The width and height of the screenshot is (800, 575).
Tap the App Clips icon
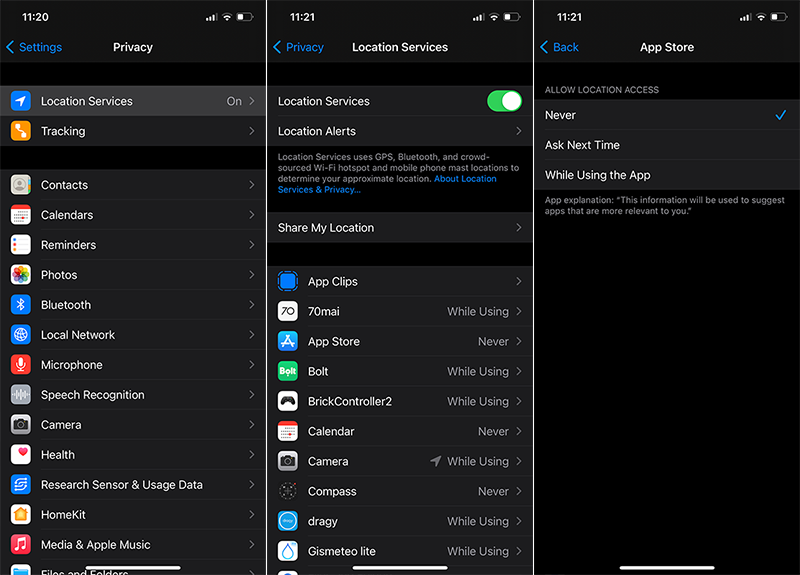(288, 281)
